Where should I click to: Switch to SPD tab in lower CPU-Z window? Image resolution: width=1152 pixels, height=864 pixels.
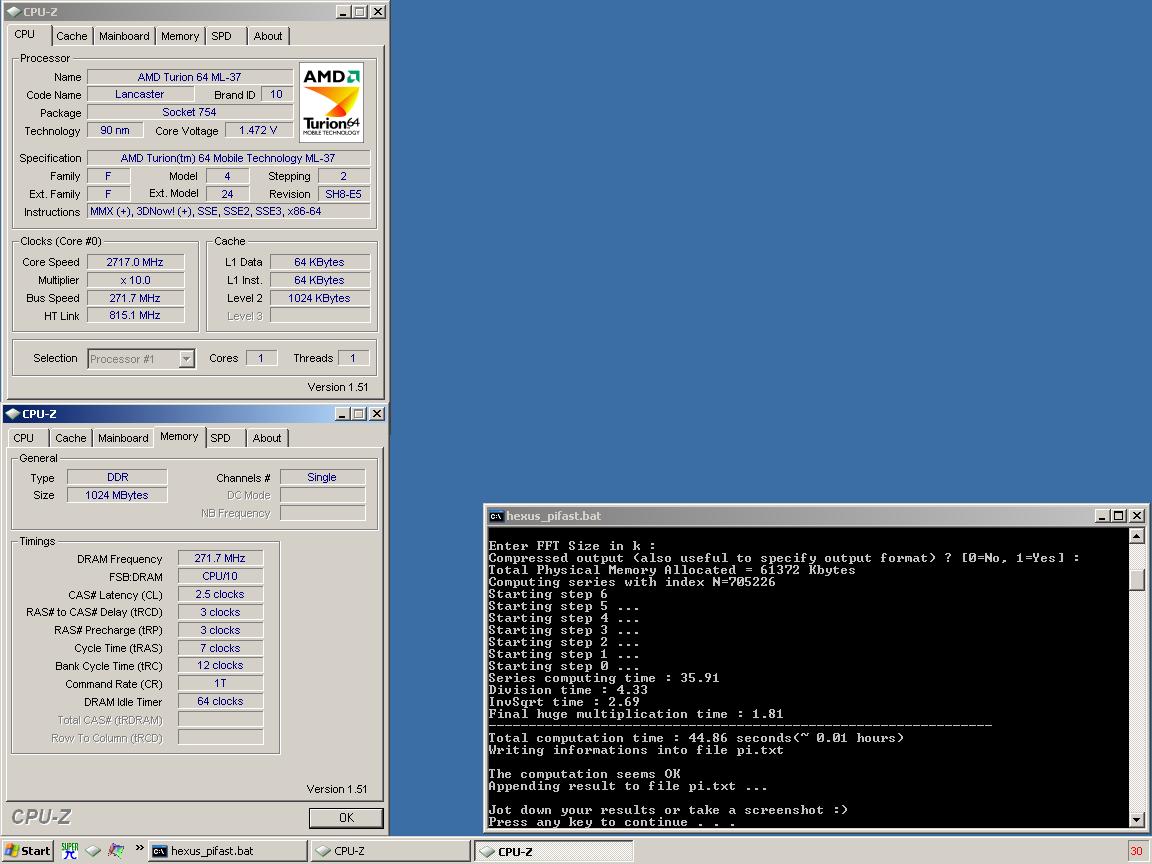coord(220,438)
